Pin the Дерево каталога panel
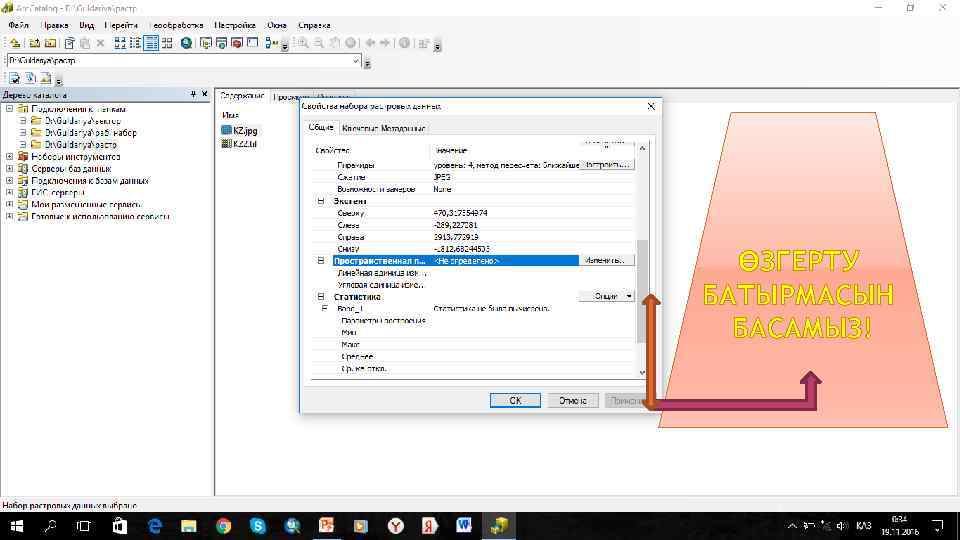 pyautogui.click(x=193, y=94)
